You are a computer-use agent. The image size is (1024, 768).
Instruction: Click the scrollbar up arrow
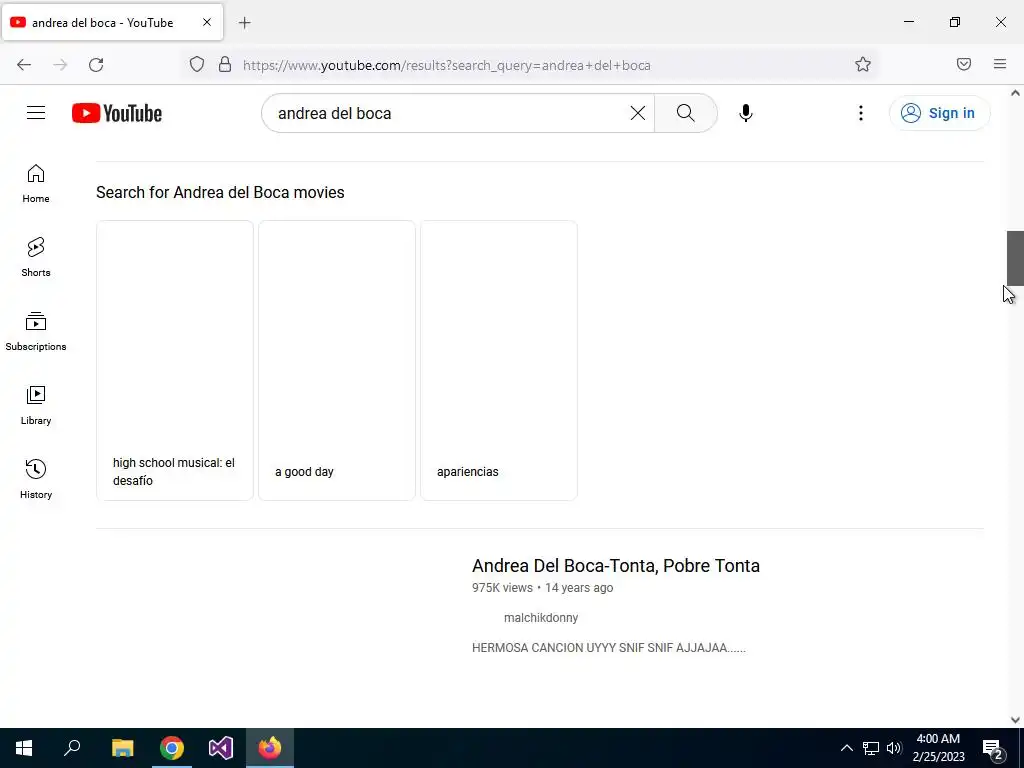click(1015, 93)
